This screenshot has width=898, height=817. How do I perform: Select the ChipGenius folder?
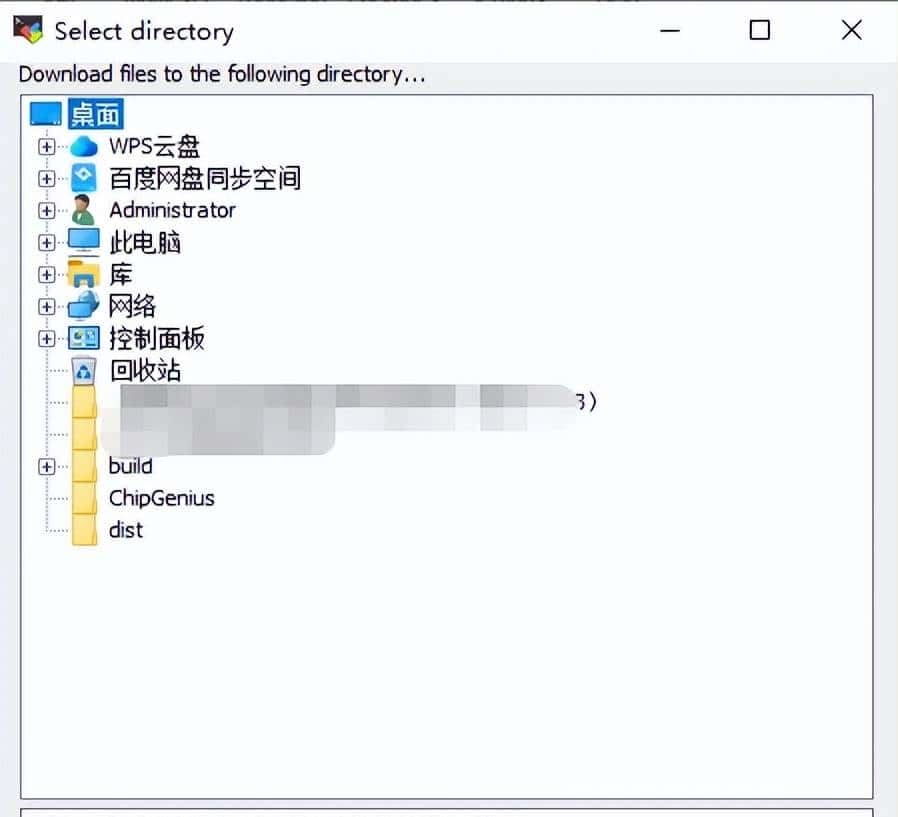[161, 498]
